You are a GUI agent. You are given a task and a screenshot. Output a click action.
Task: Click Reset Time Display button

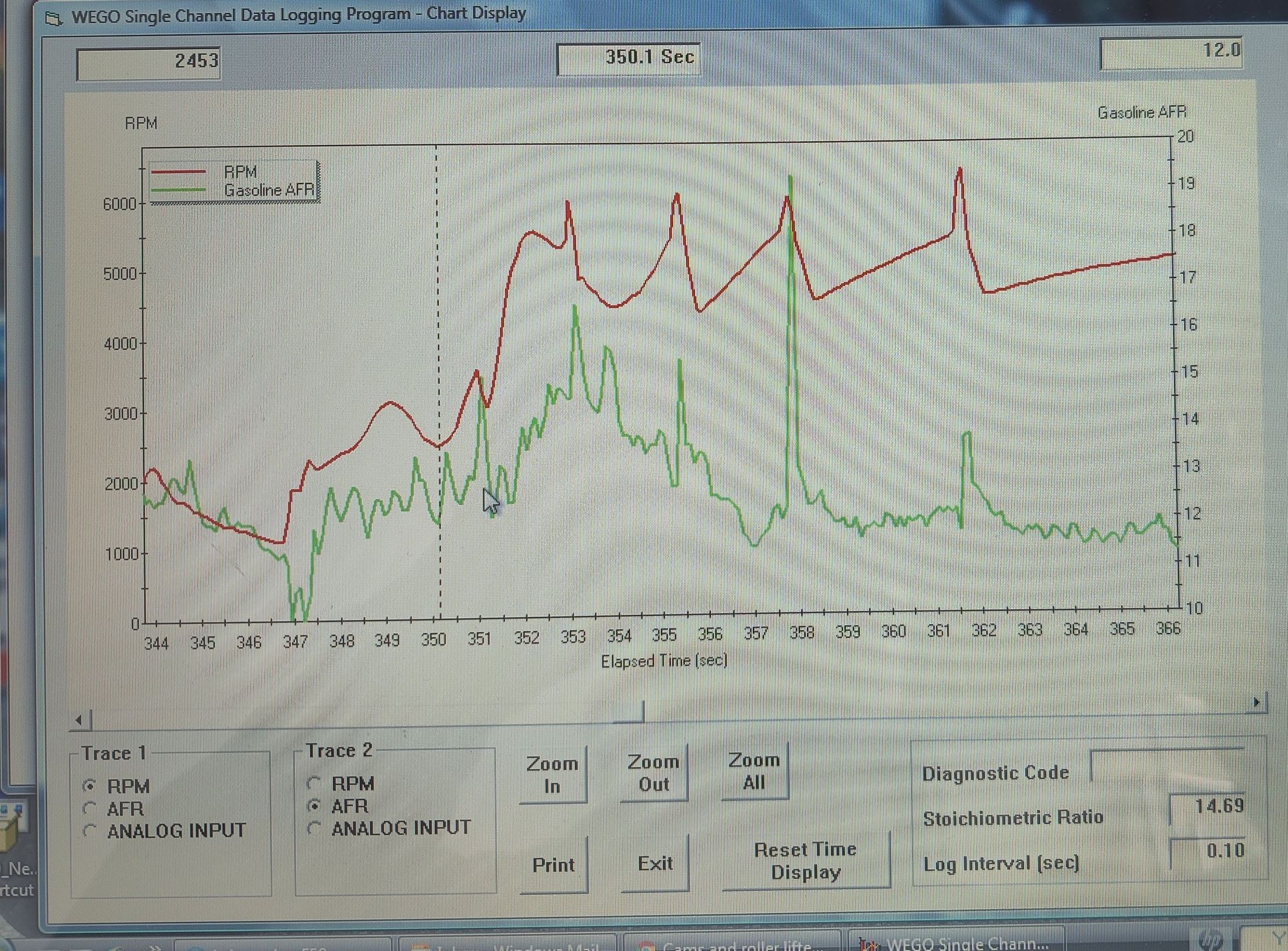(805, 861)
